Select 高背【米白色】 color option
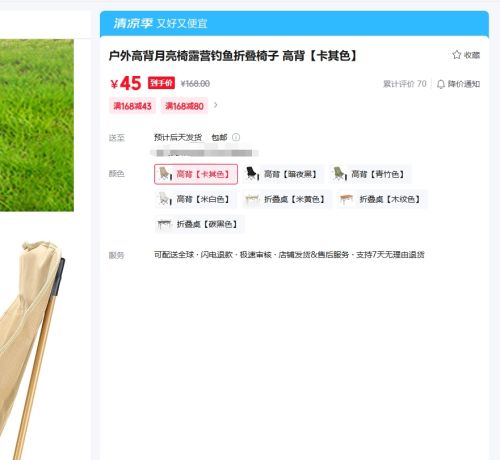This screenshot has width=500, height=460. (x=195, y=199)
